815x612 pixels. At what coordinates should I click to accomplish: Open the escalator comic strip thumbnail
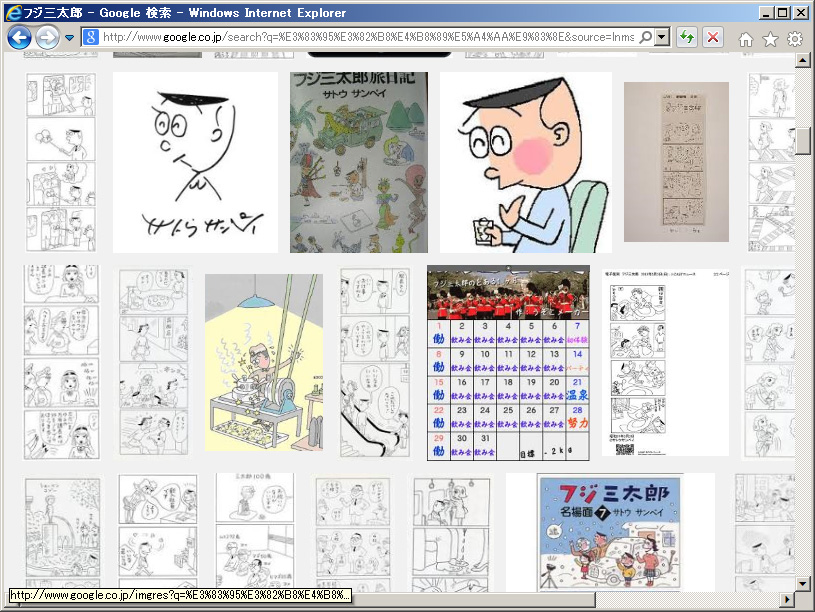[x=375, y=362]
